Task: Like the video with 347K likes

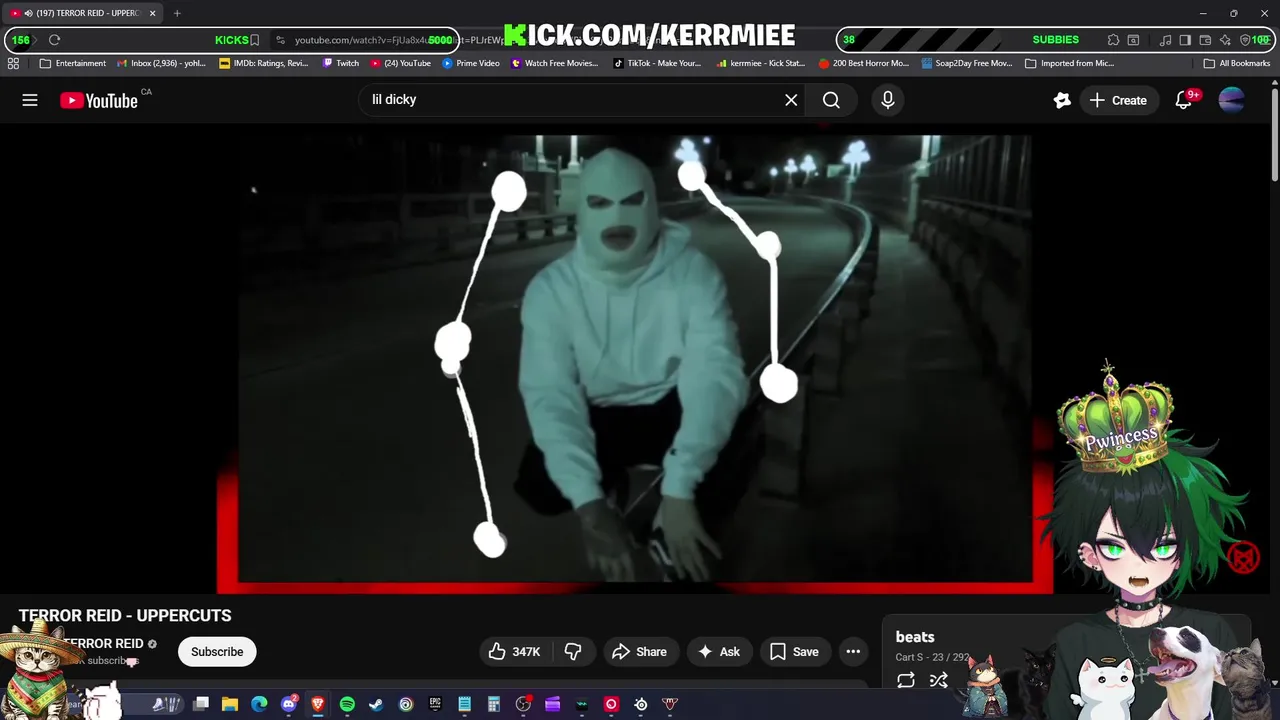Action: coord(515,652)
